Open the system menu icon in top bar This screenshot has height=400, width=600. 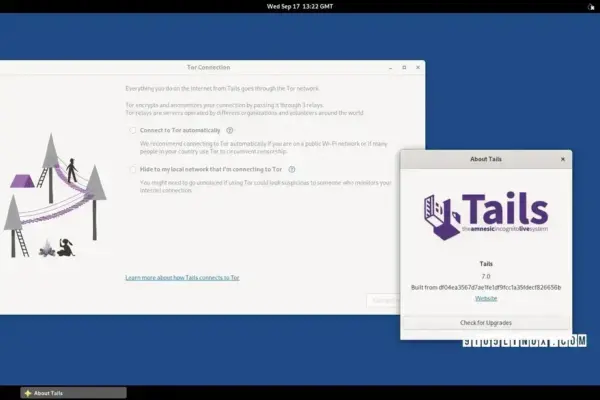591,7
